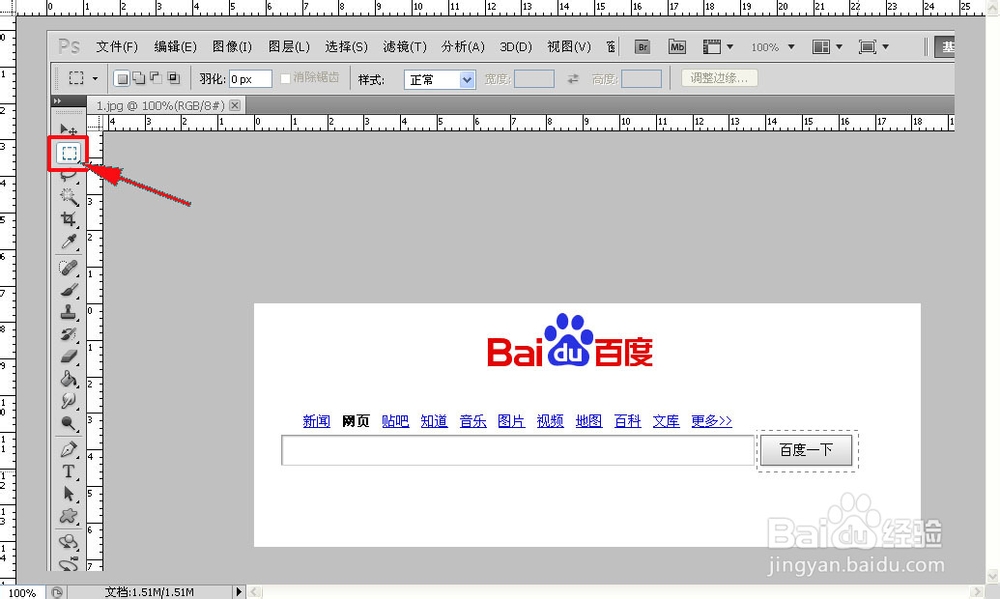The width and height of the screenshot is (1000, 599).
Task: Select the Crop tool
Action: pos(69,219)
